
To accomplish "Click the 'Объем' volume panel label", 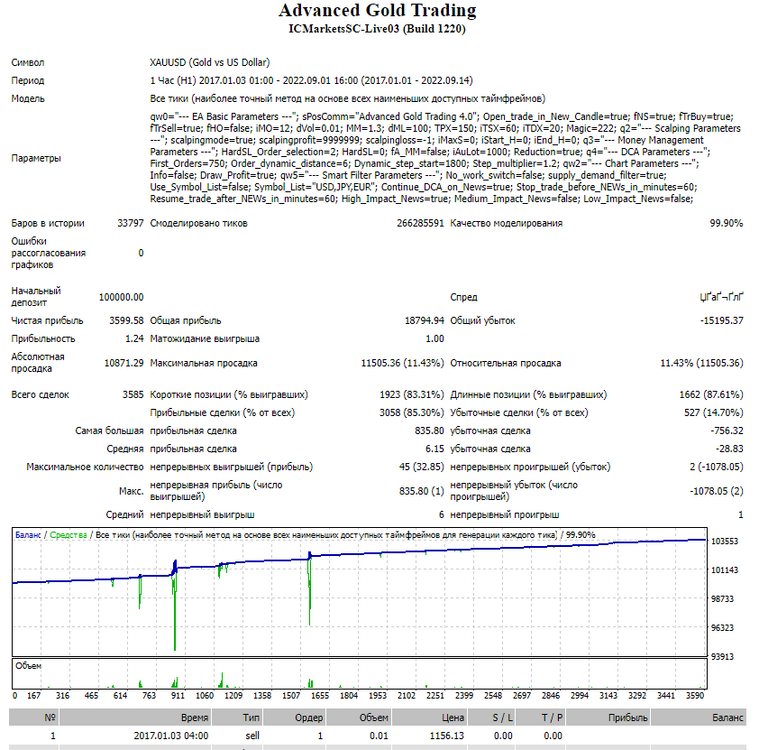I will 28,666.
